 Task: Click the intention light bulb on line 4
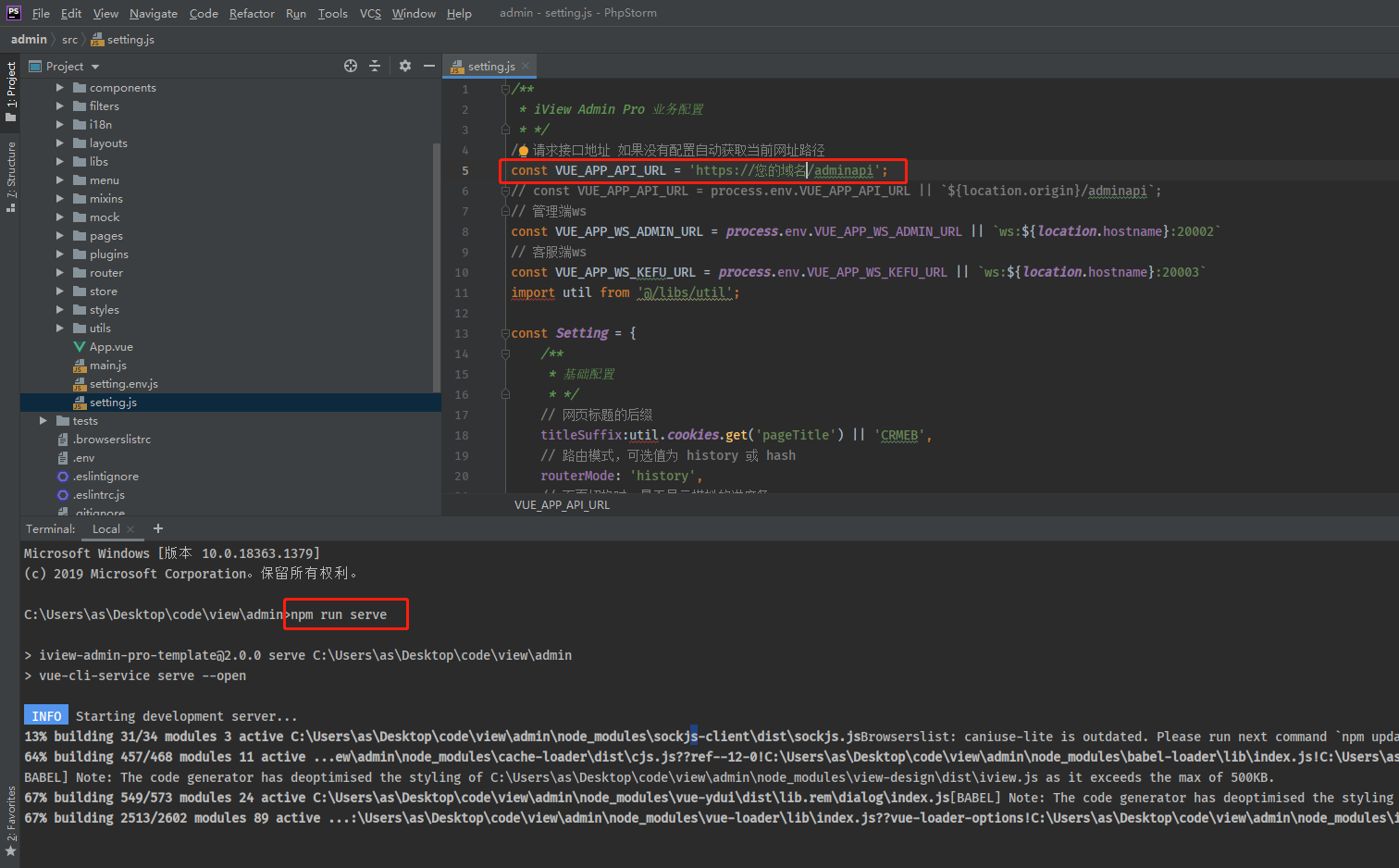pos(524,150)
